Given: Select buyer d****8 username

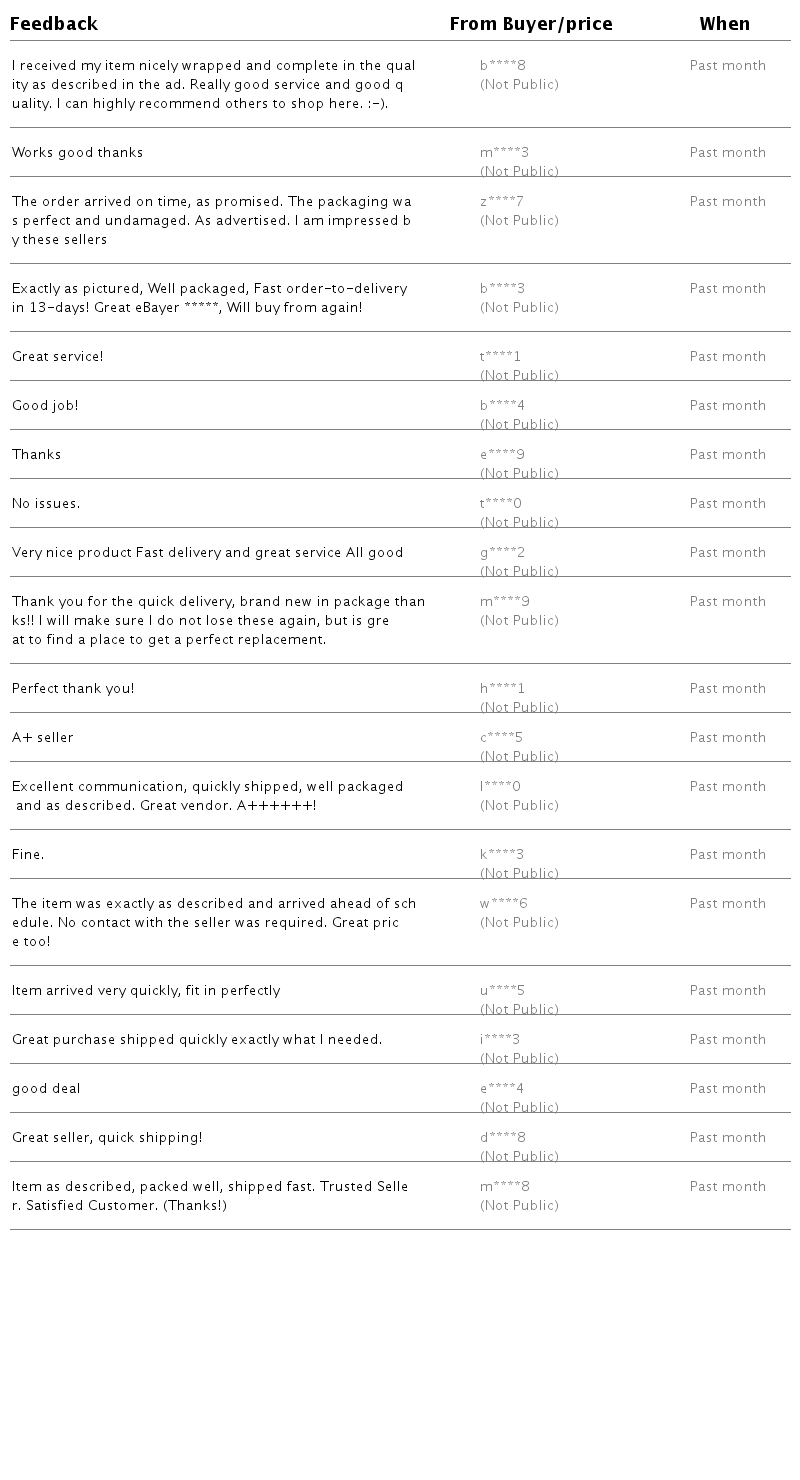Looking at the screenshot, I should coord(503,1138).
